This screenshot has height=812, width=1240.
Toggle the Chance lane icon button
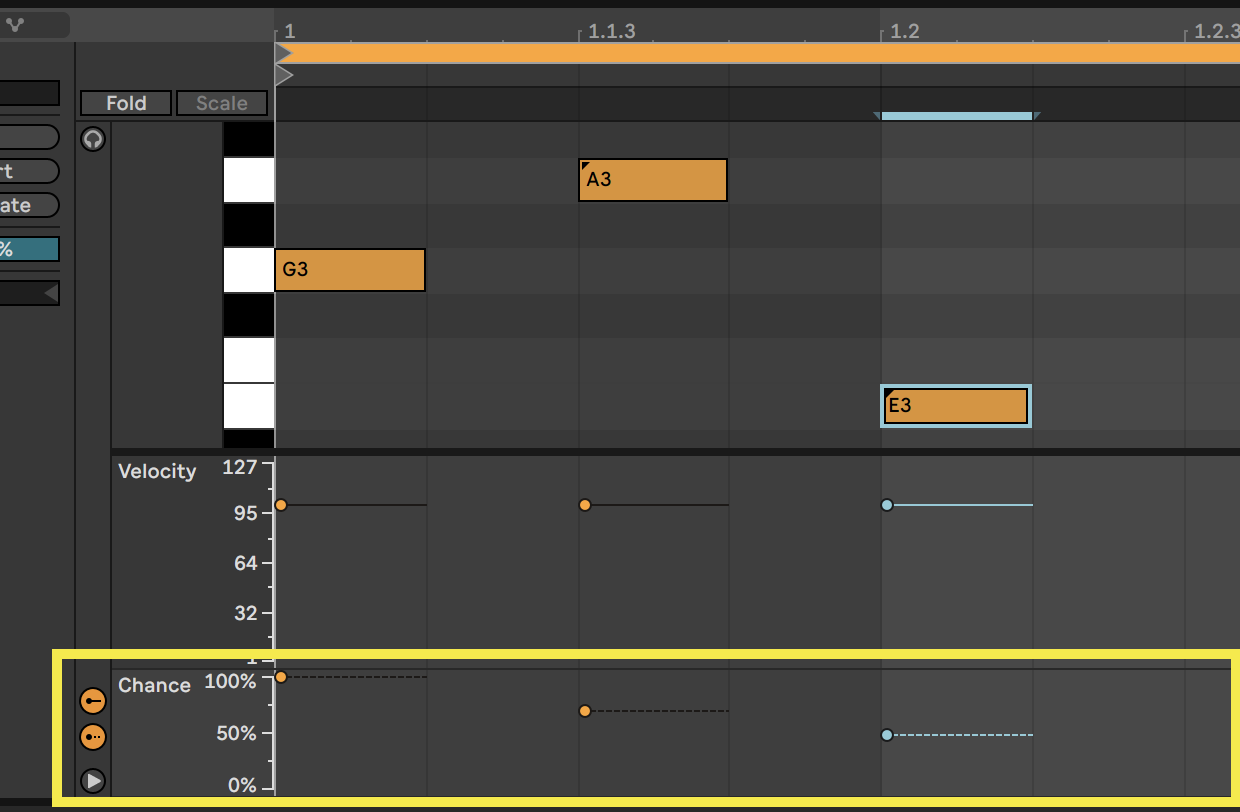(x=93, y=737)
